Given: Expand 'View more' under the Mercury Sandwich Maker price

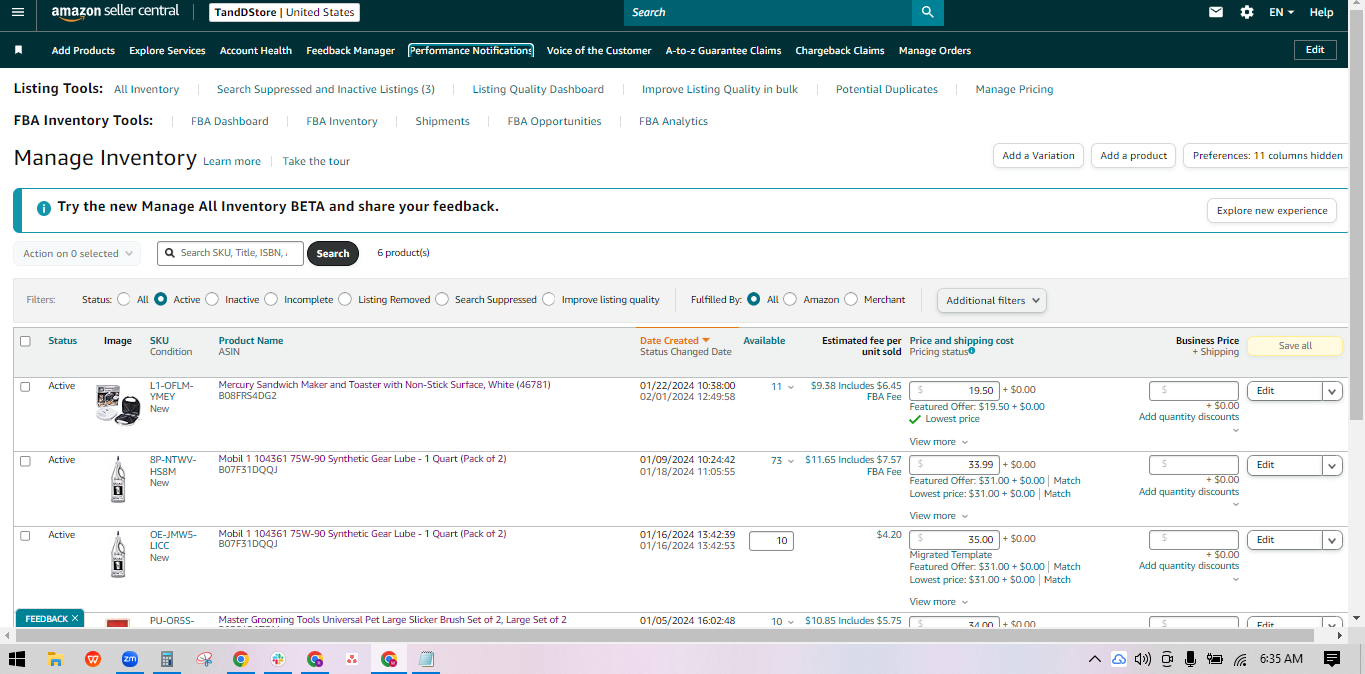Looking at the screenshot, I should (x=938, y=442).
